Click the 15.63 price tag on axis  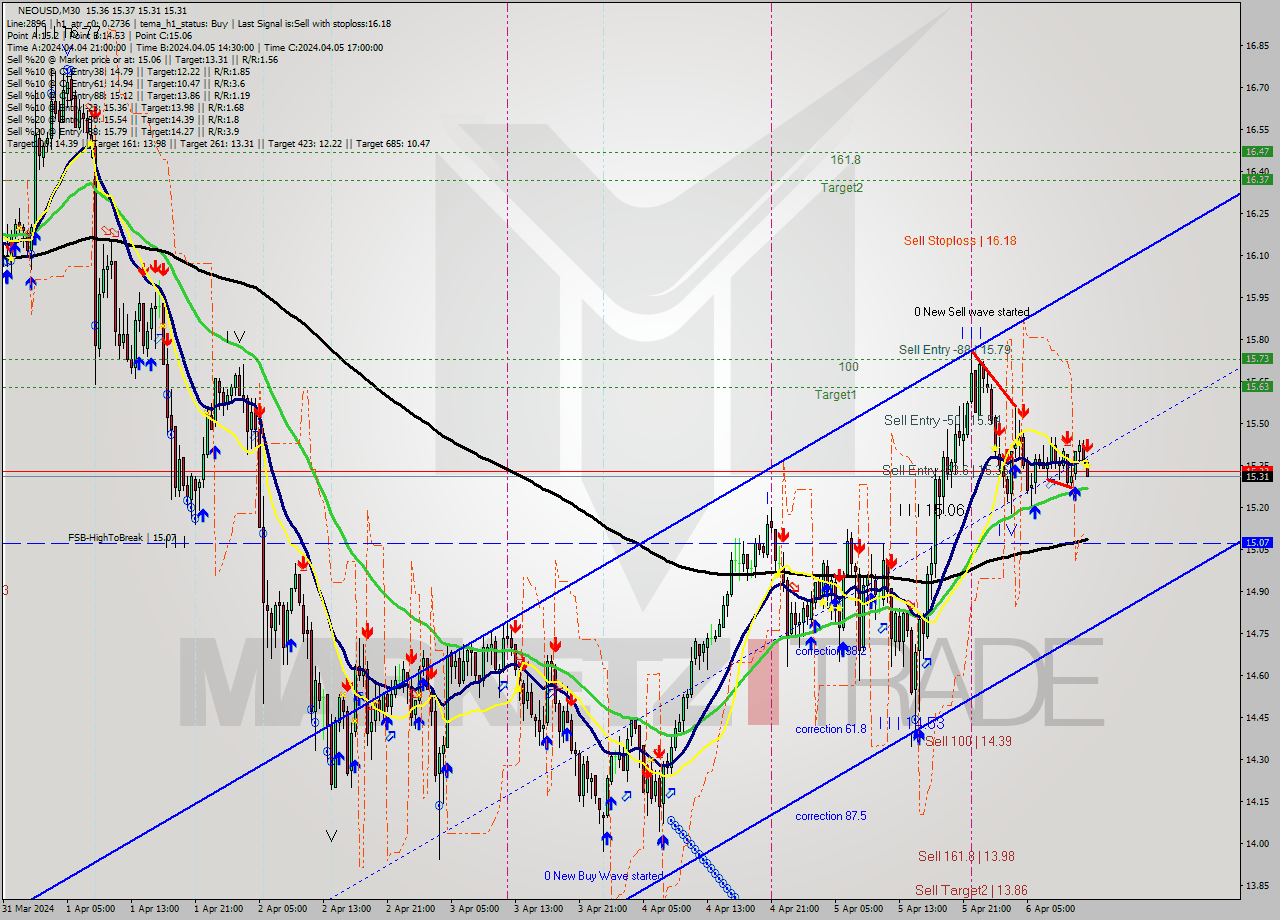(1257, 386)
